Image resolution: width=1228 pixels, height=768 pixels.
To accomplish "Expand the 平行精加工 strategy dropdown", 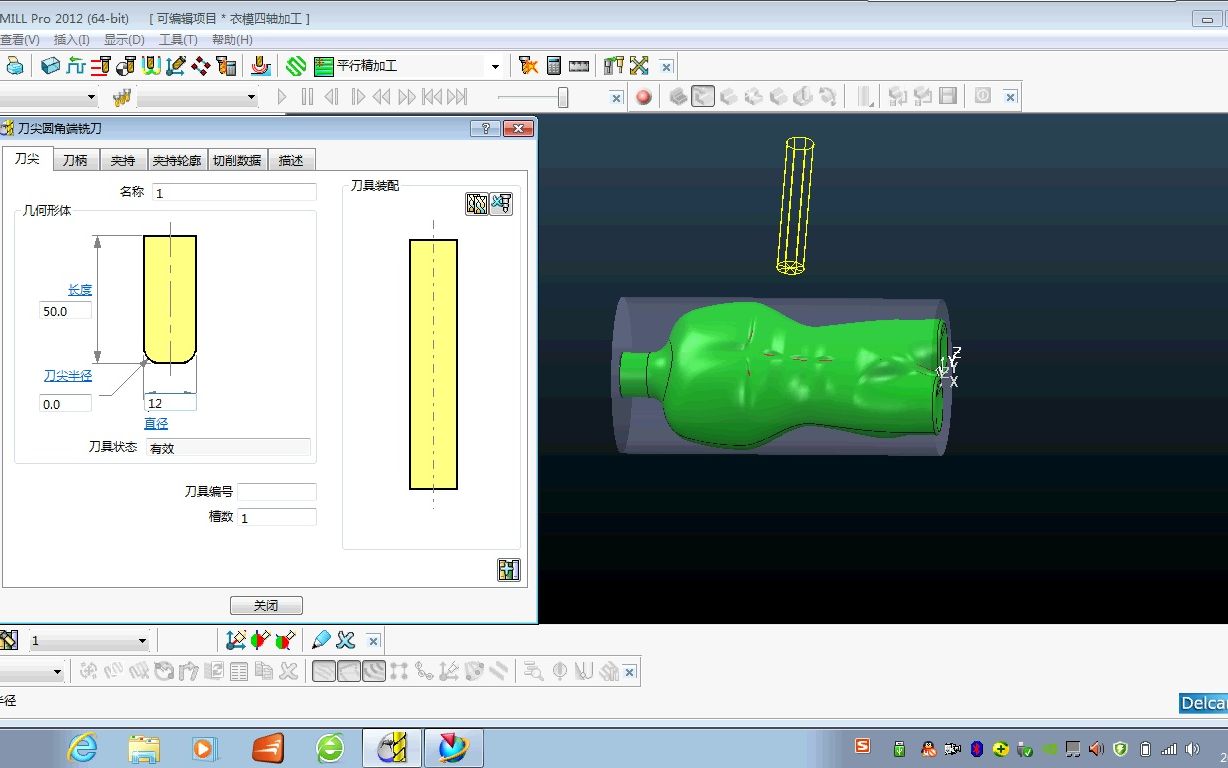I will pos(495,67).
